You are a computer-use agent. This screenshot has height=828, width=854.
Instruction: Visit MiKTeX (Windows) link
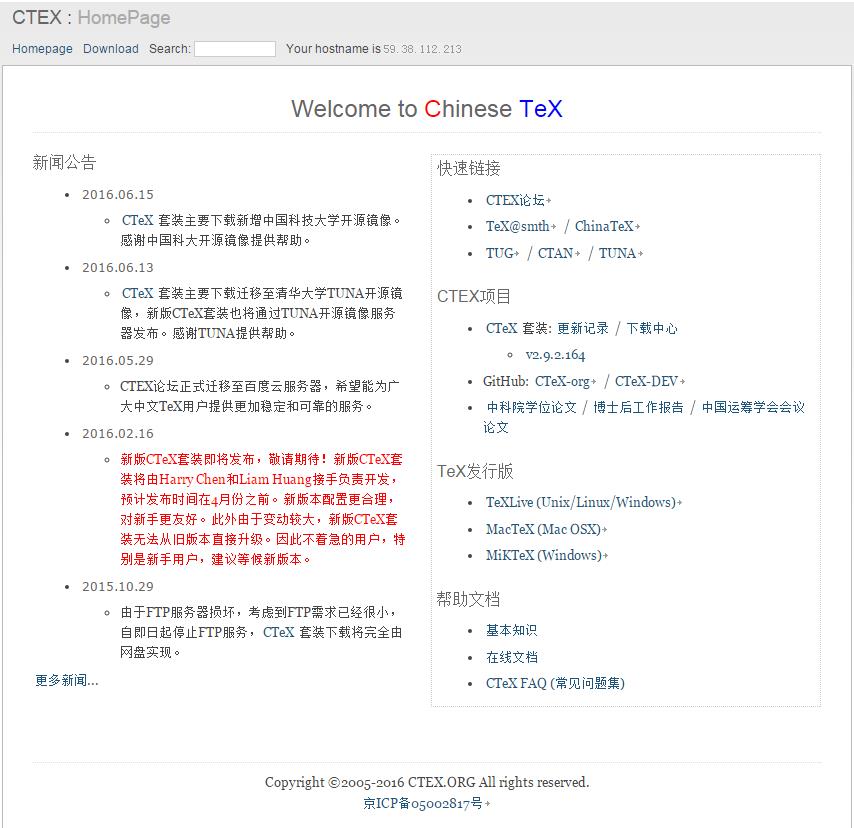[547, 555]
